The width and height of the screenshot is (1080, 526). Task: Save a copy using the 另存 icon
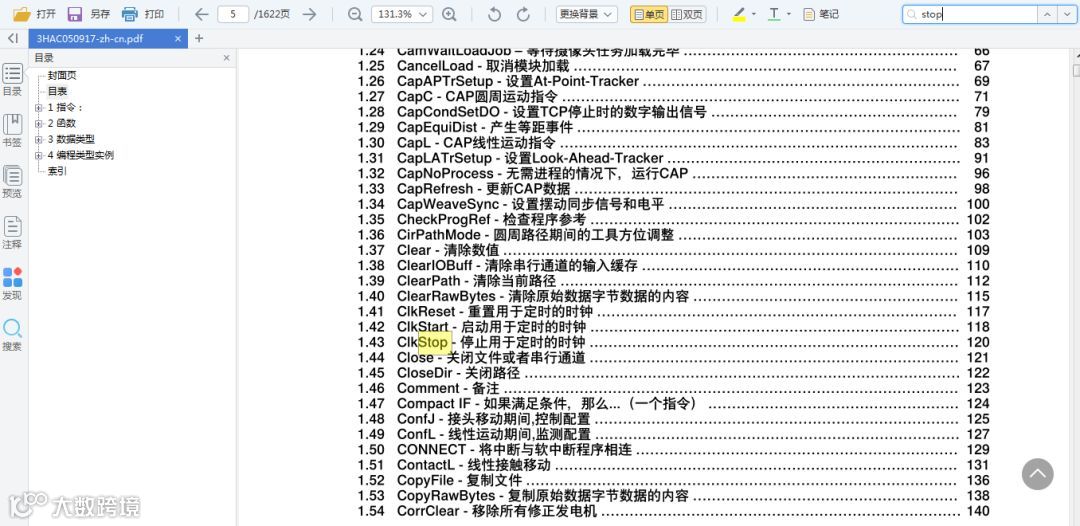[75, 14]
